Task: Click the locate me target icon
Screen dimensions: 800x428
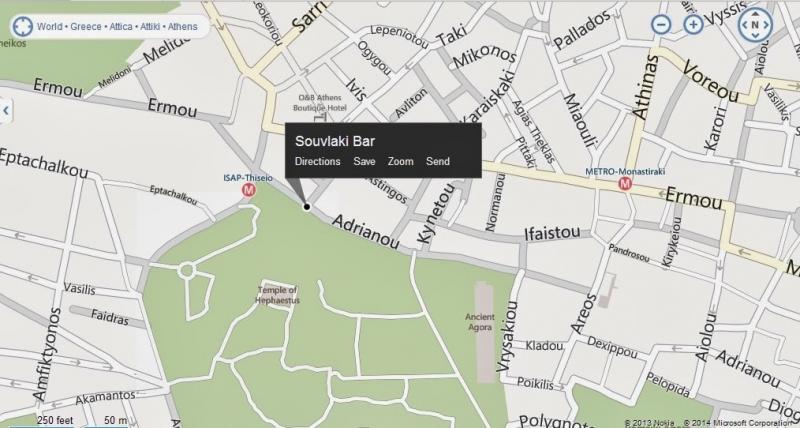Action: click(22, 26)
